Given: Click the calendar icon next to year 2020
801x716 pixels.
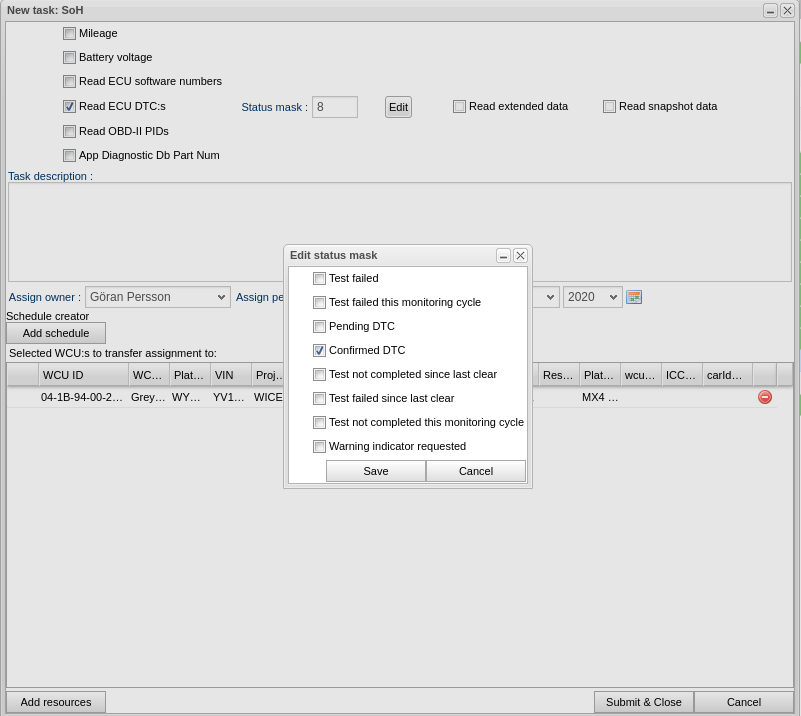Looking at the screenshot, I should (634, 297).
